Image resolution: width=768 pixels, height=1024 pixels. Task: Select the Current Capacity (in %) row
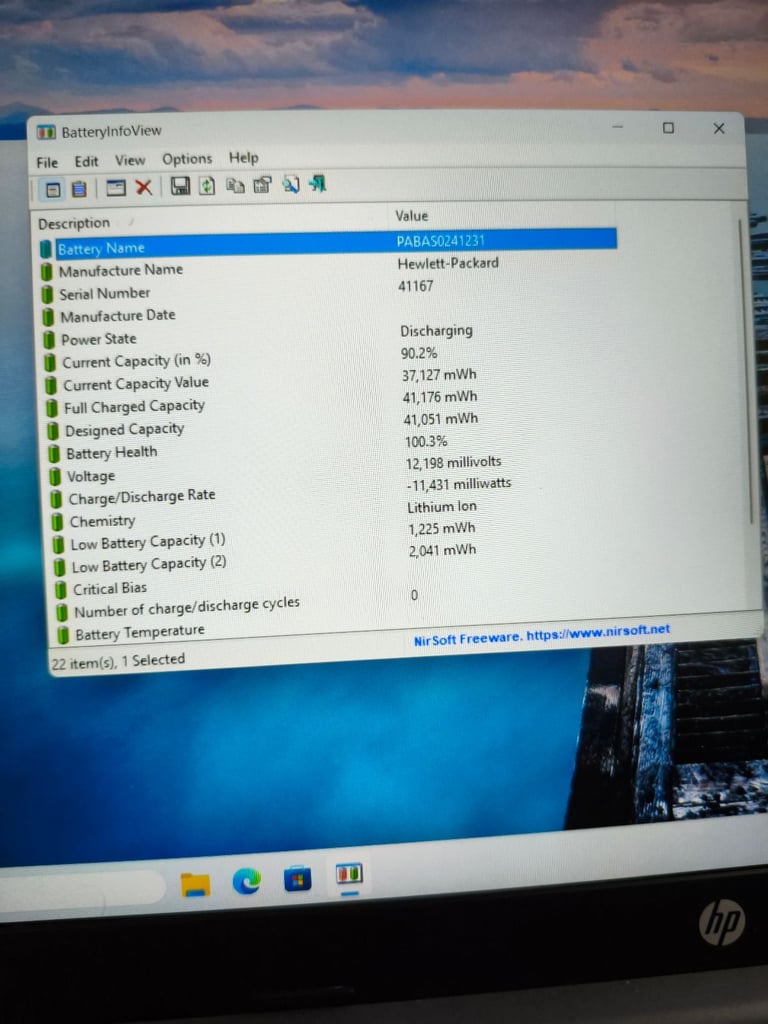coord(331,357)
